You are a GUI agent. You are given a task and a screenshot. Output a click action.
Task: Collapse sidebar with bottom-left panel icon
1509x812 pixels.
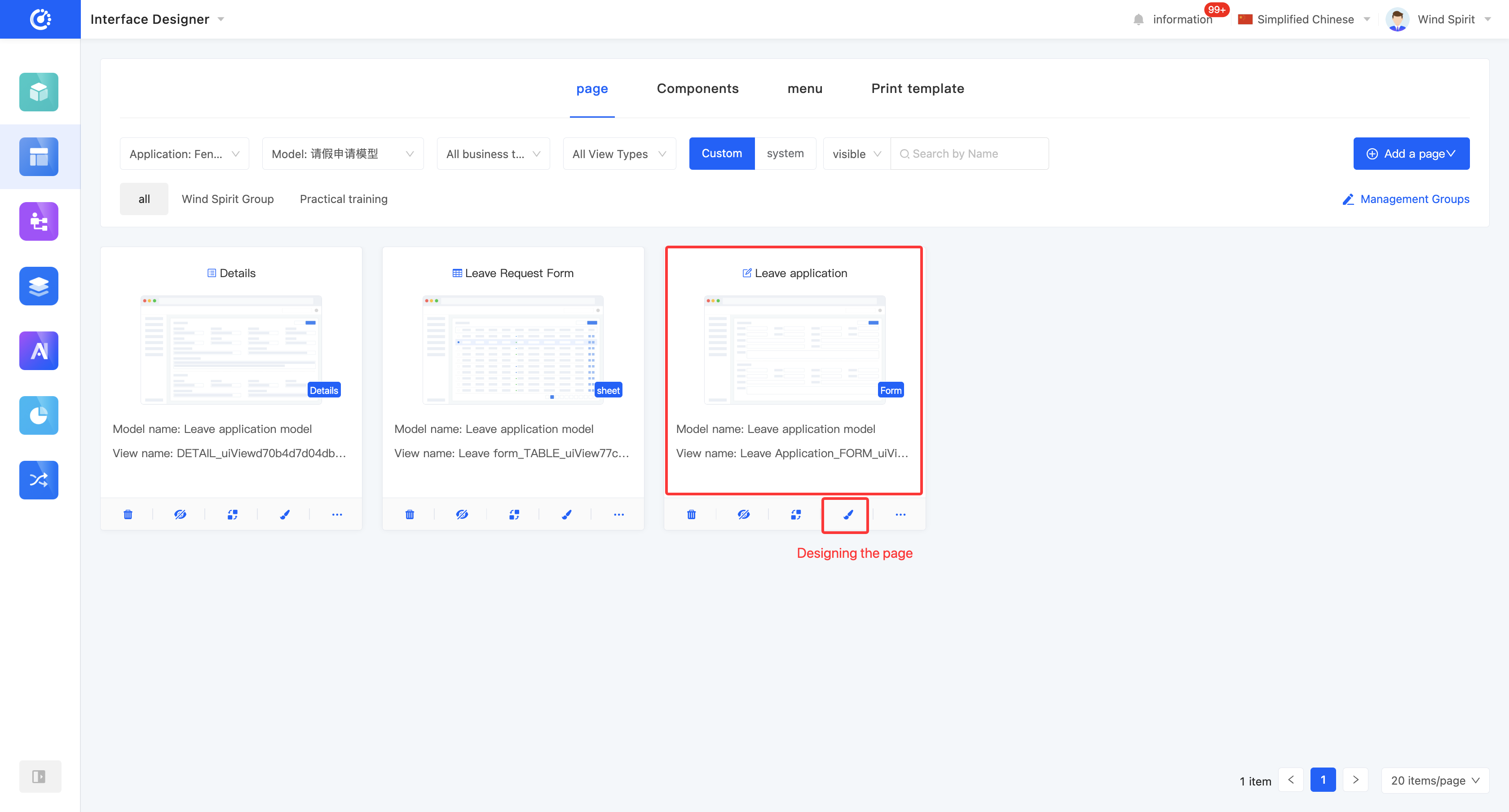pyautogui.click(x=39, y=776)
